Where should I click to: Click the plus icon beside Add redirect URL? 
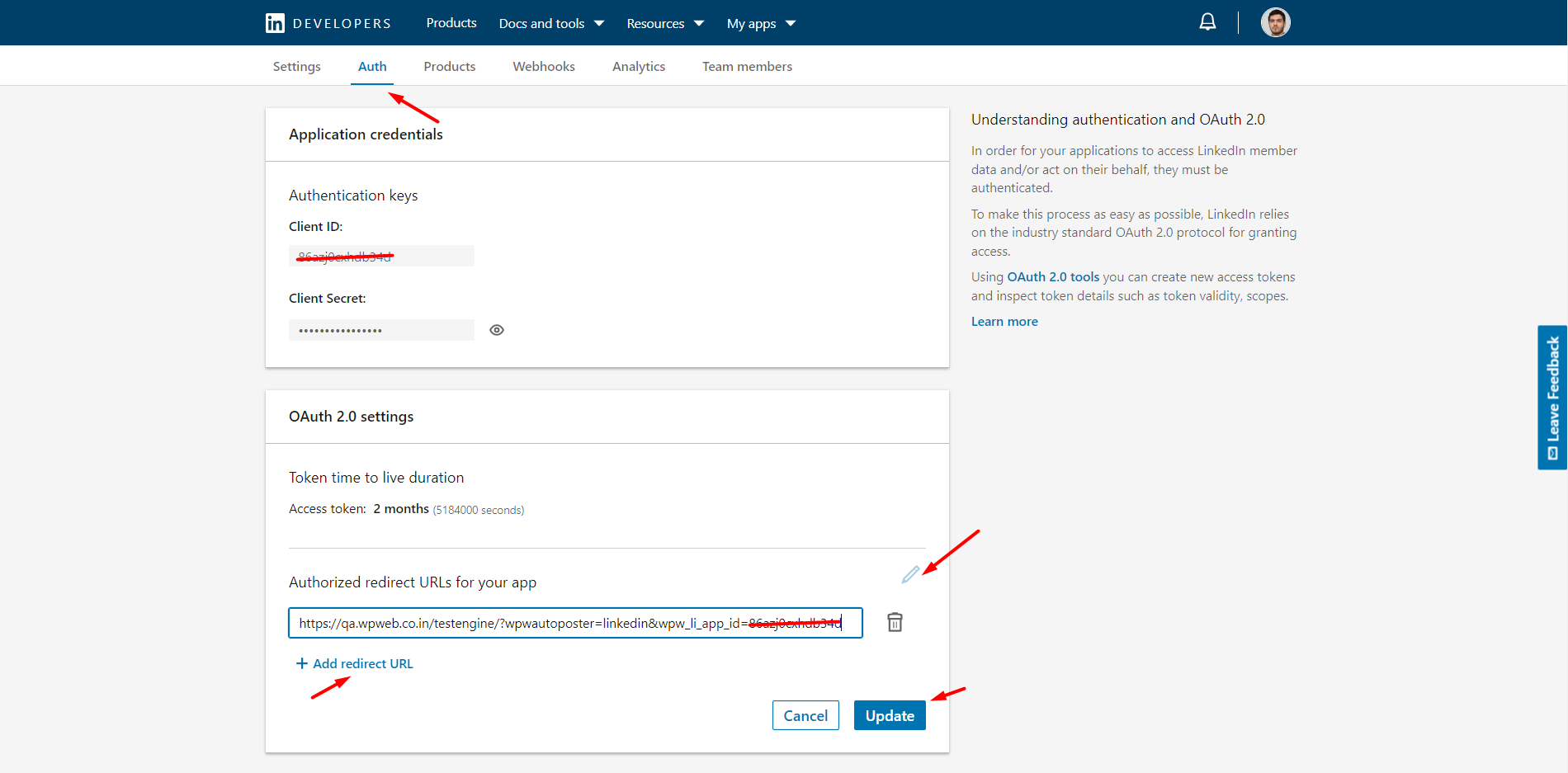pyautogui.click(x=302, y=663)
